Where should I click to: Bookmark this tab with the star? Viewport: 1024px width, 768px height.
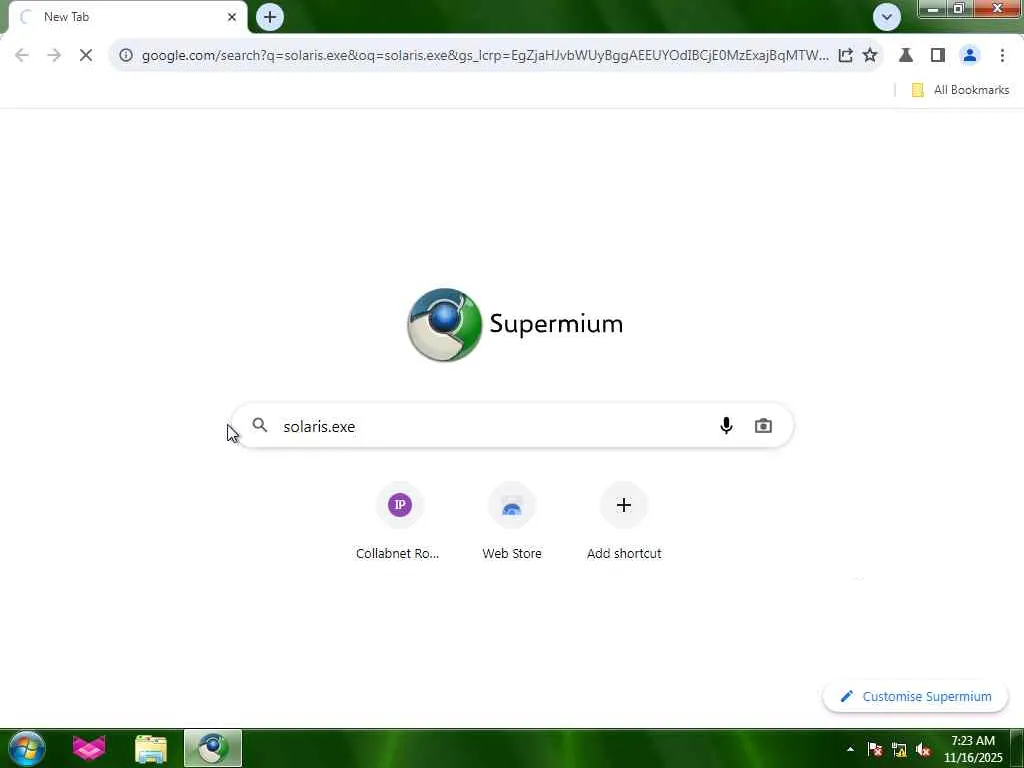coord(870,56)
